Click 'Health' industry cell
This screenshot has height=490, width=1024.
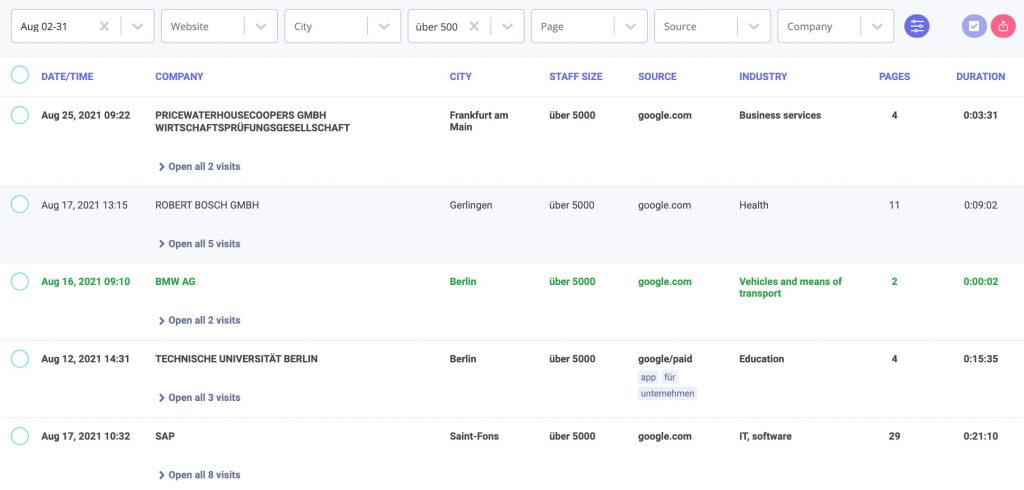(x=754, y=205)
